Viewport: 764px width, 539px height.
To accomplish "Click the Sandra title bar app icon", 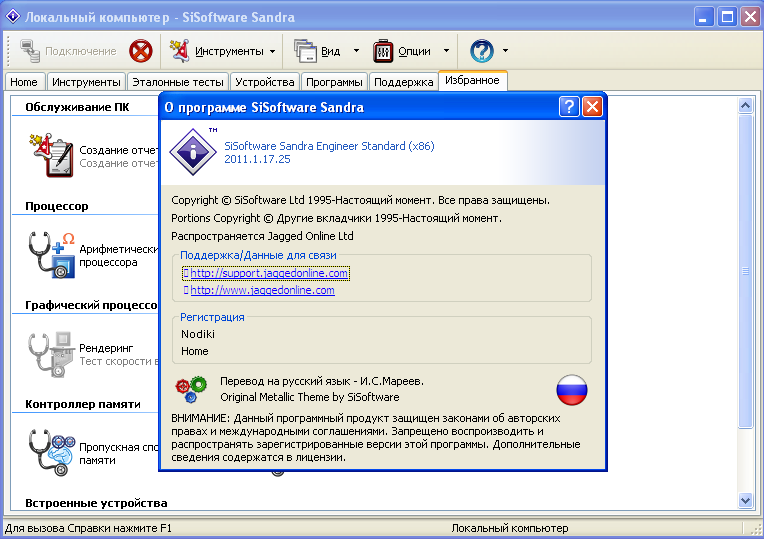I will [x=13, y=17].
